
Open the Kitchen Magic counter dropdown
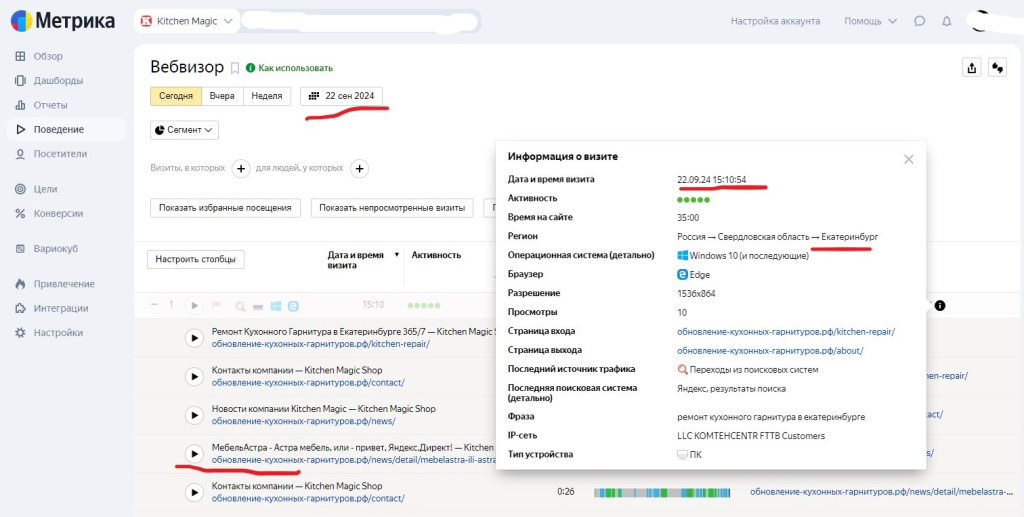pos(187,21)
